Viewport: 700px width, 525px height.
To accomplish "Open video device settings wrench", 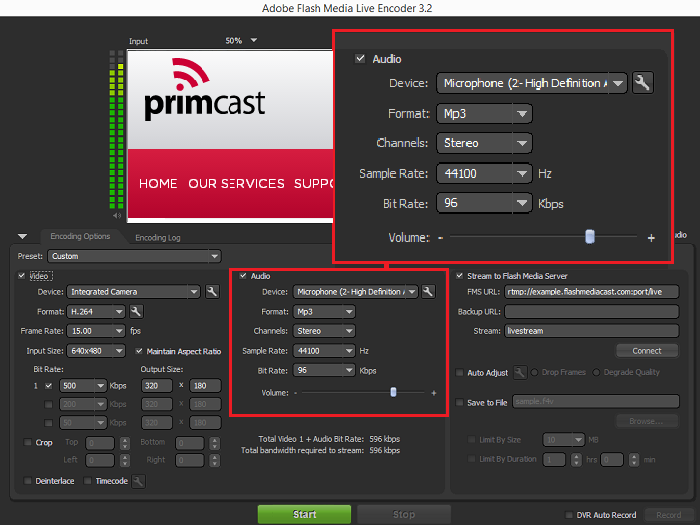I will pos(212,292).
